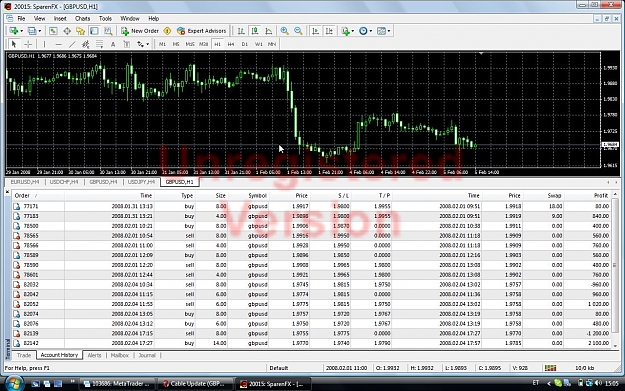Expand the Arrows objects dropdown arrow
The image size is (625, 391).
(147, 44)
